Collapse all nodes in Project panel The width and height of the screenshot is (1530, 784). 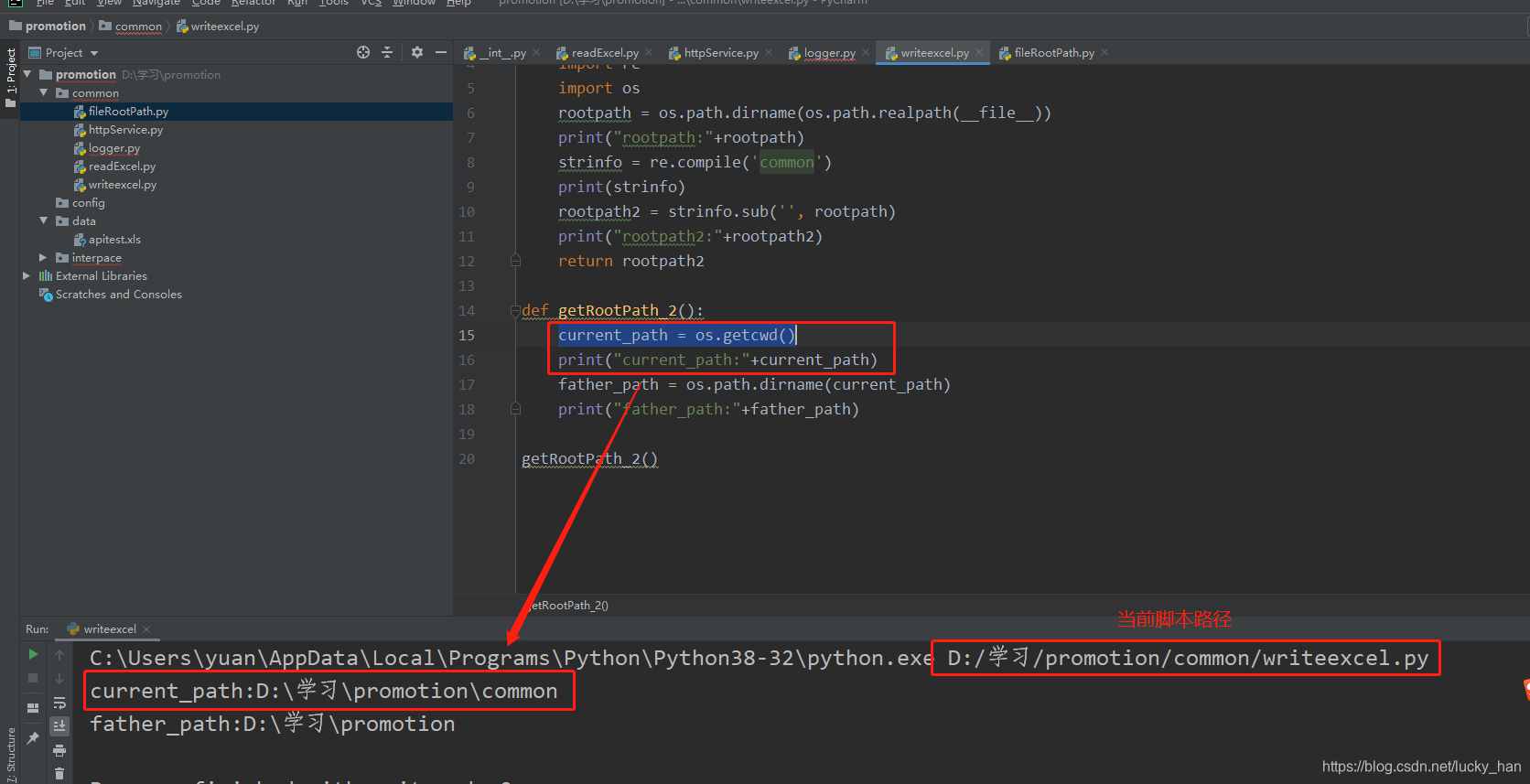click(387, 52)
